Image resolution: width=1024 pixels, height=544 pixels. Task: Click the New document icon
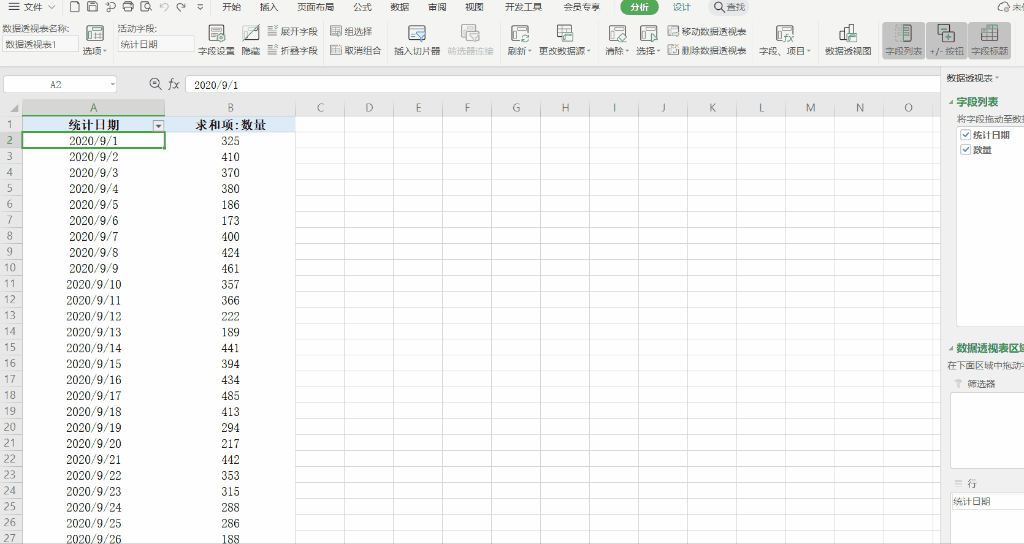[74, 7]
